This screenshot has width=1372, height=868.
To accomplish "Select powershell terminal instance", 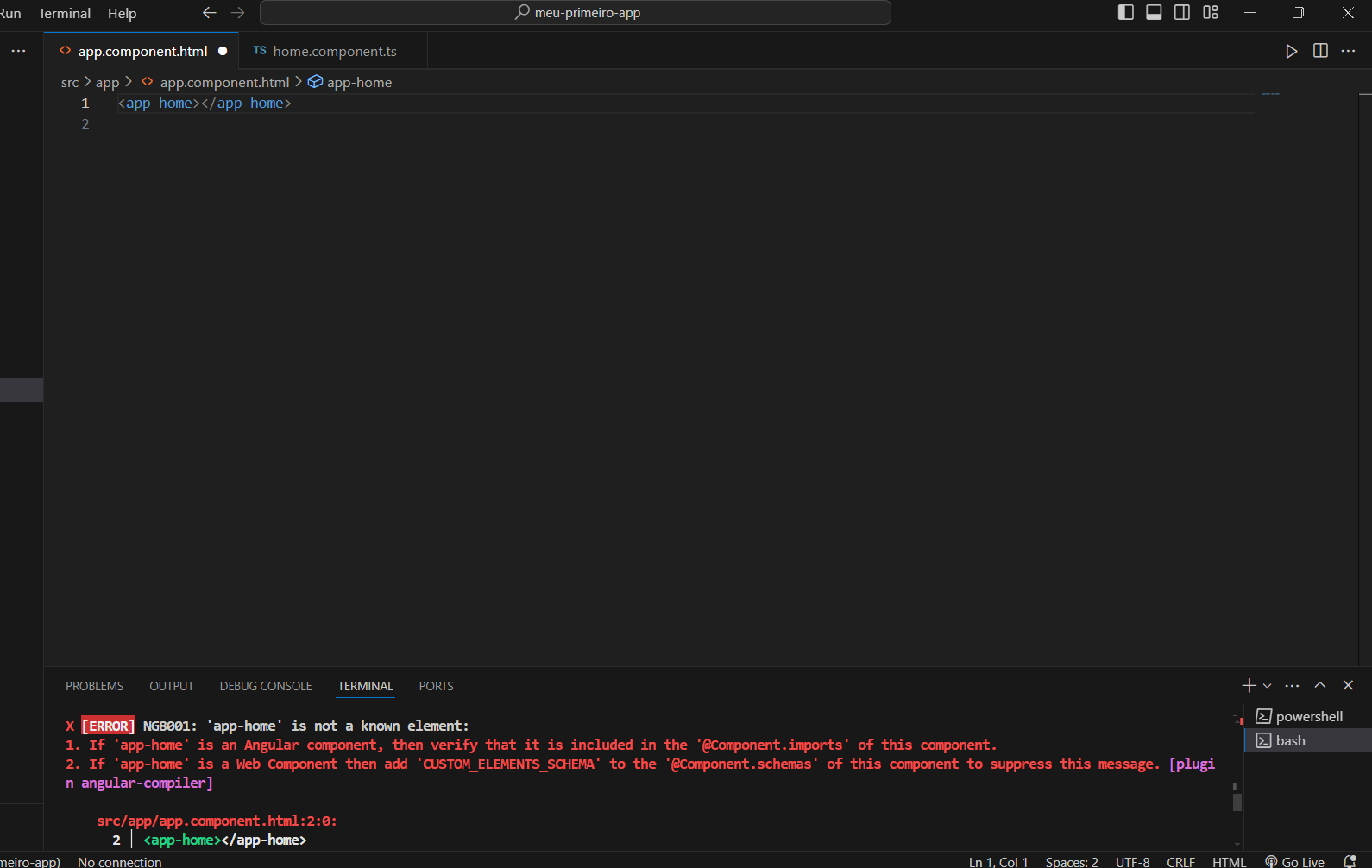I will (x=1308, y=716).
